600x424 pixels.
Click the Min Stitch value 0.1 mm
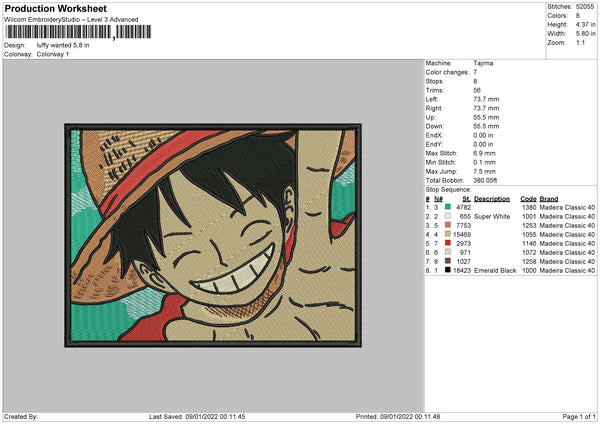[484, 163]
